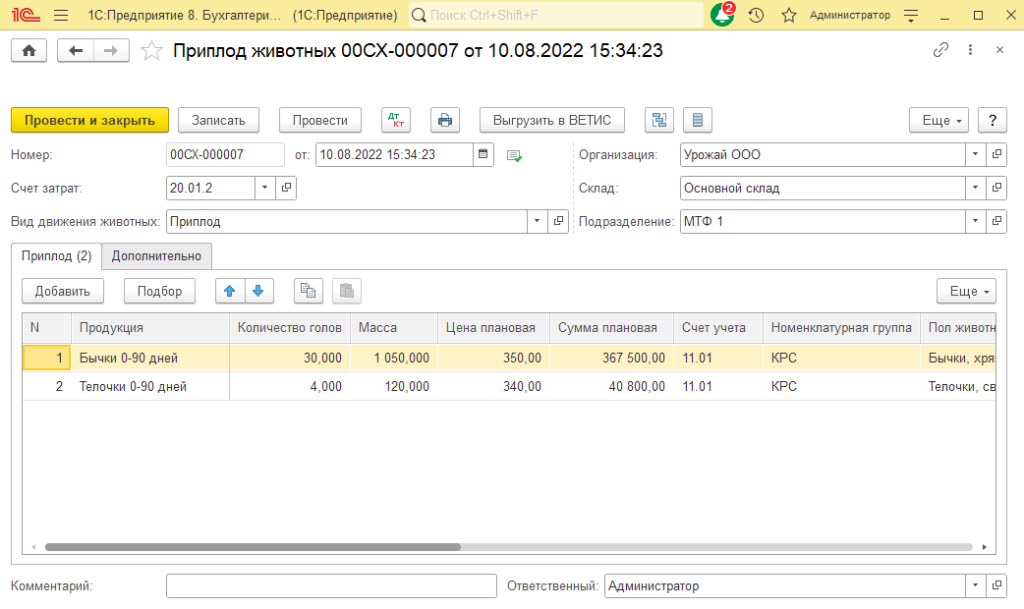Viewport: 1024px width, 609px height.
Task: Expand the Счет затрат dropdown
Action: [x=264, y=187]
